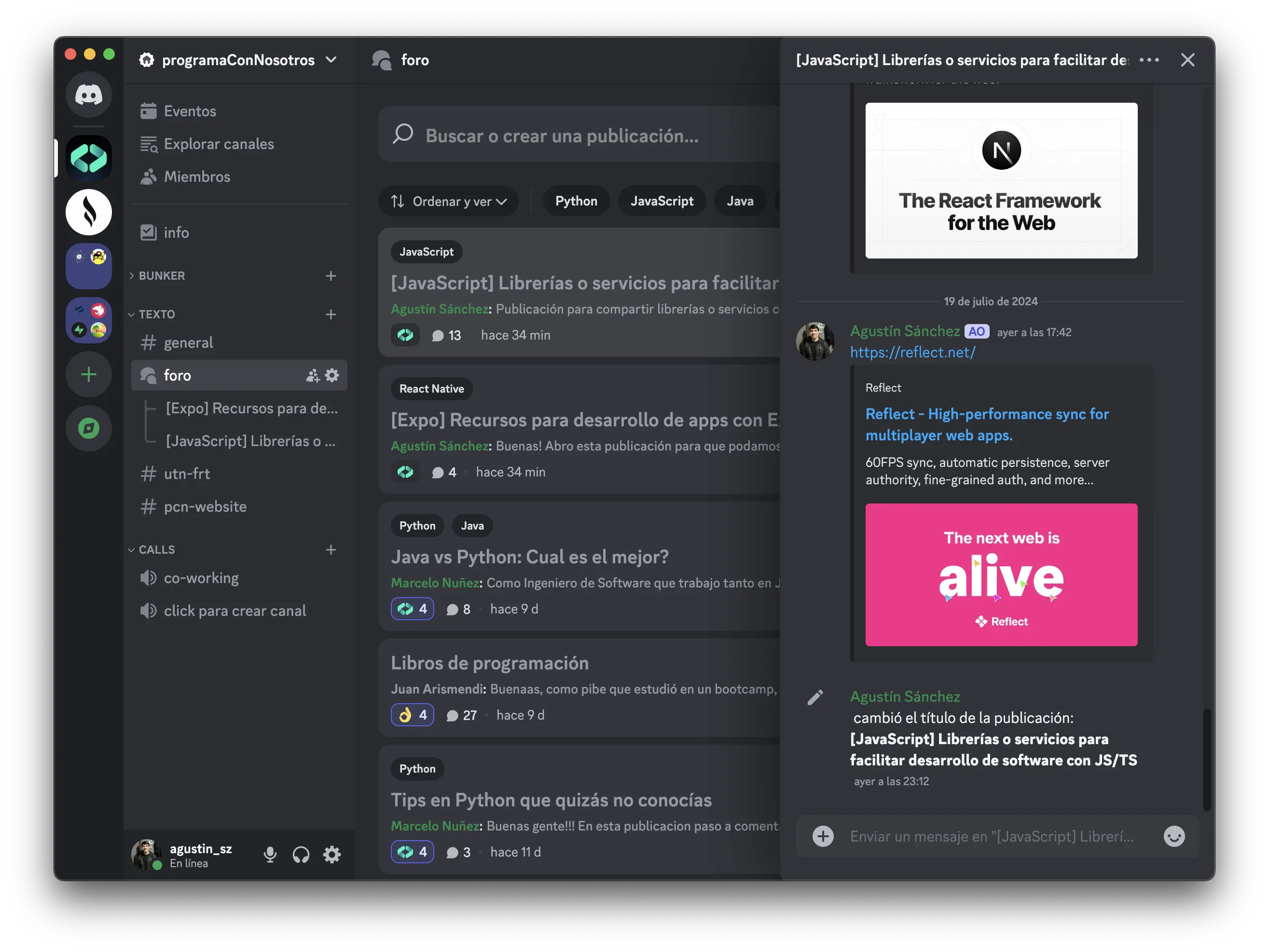The width and height of the screenshot is (1269, 952).
Task: Open the emoji picker in the message box
Action: [1174, 836]
